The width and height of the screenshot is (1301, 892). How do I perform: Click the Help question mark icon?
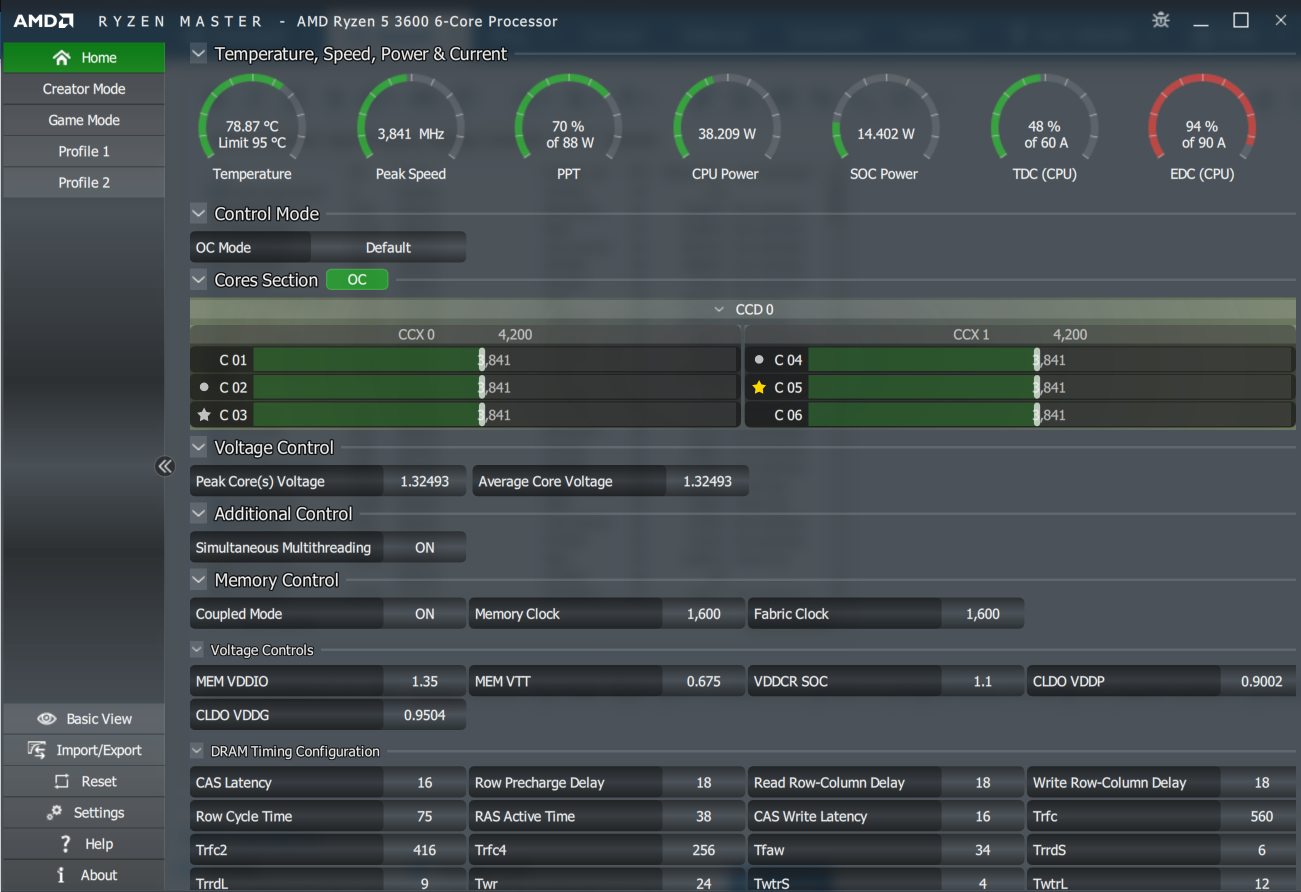[65, 844]
